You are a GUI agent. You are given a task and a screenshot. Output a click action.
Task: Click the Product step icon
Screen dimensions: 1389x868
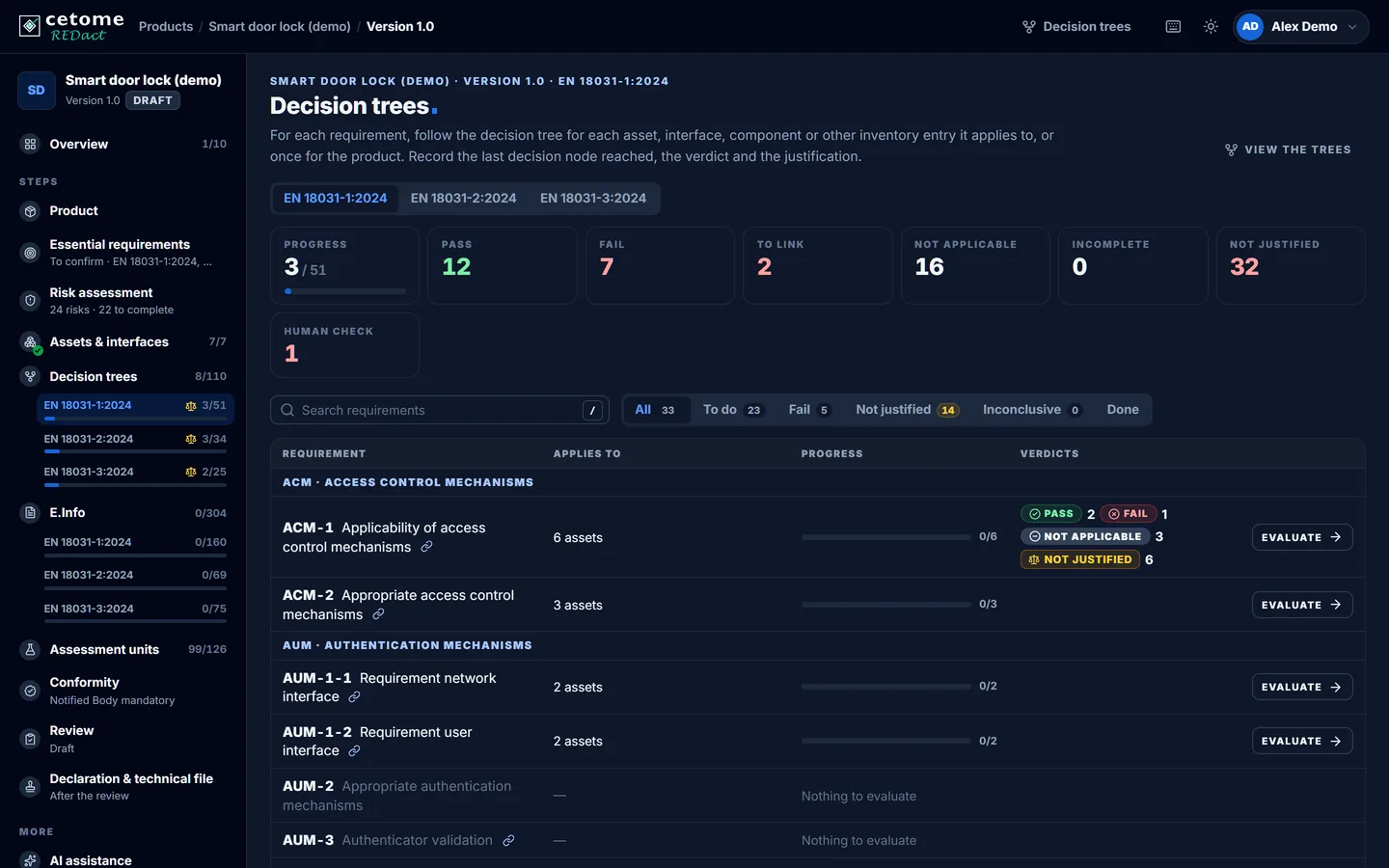(30, 211)
